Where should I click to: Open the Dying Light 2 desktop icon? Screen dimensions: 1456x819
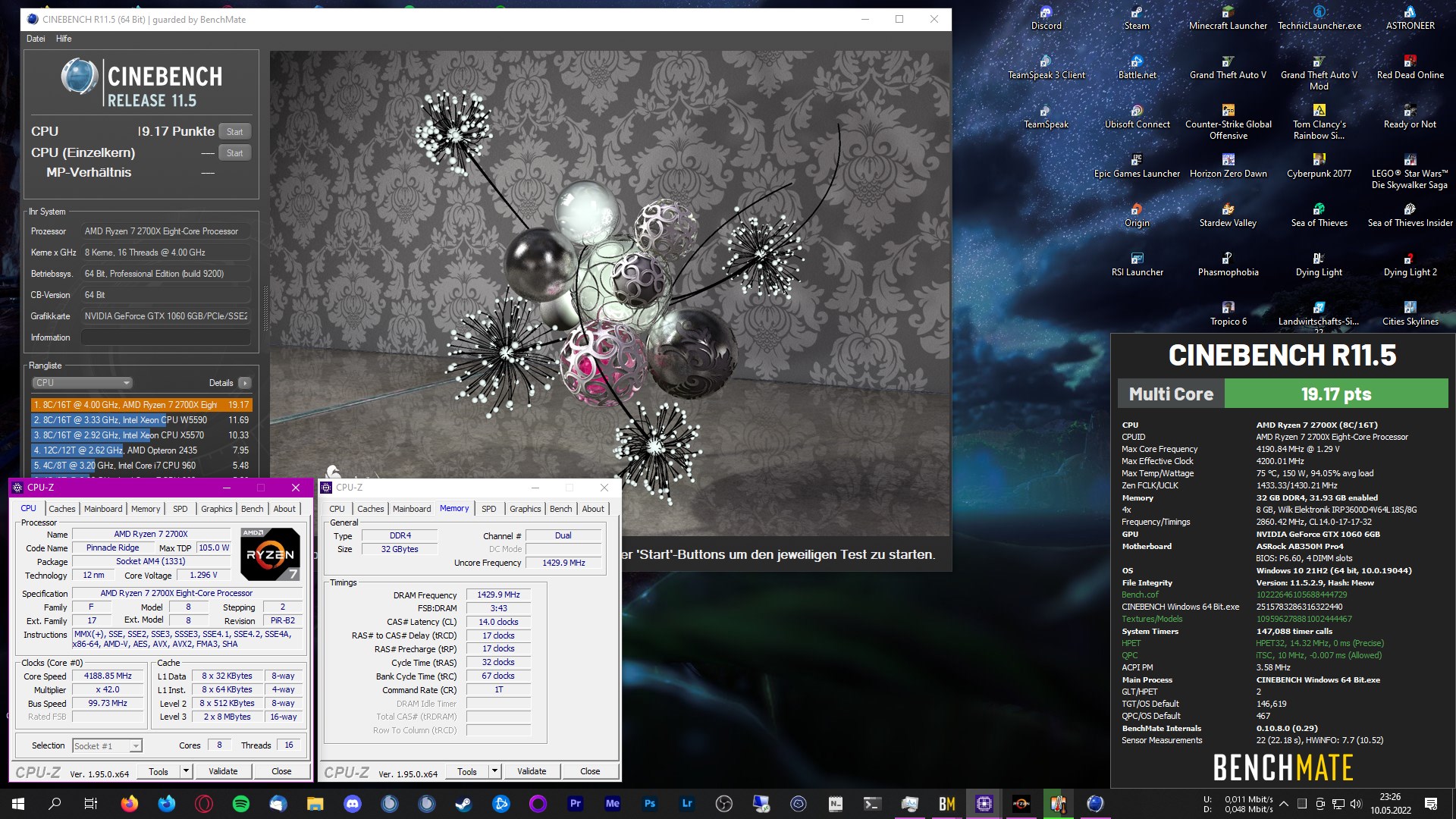click(1410, 264)
